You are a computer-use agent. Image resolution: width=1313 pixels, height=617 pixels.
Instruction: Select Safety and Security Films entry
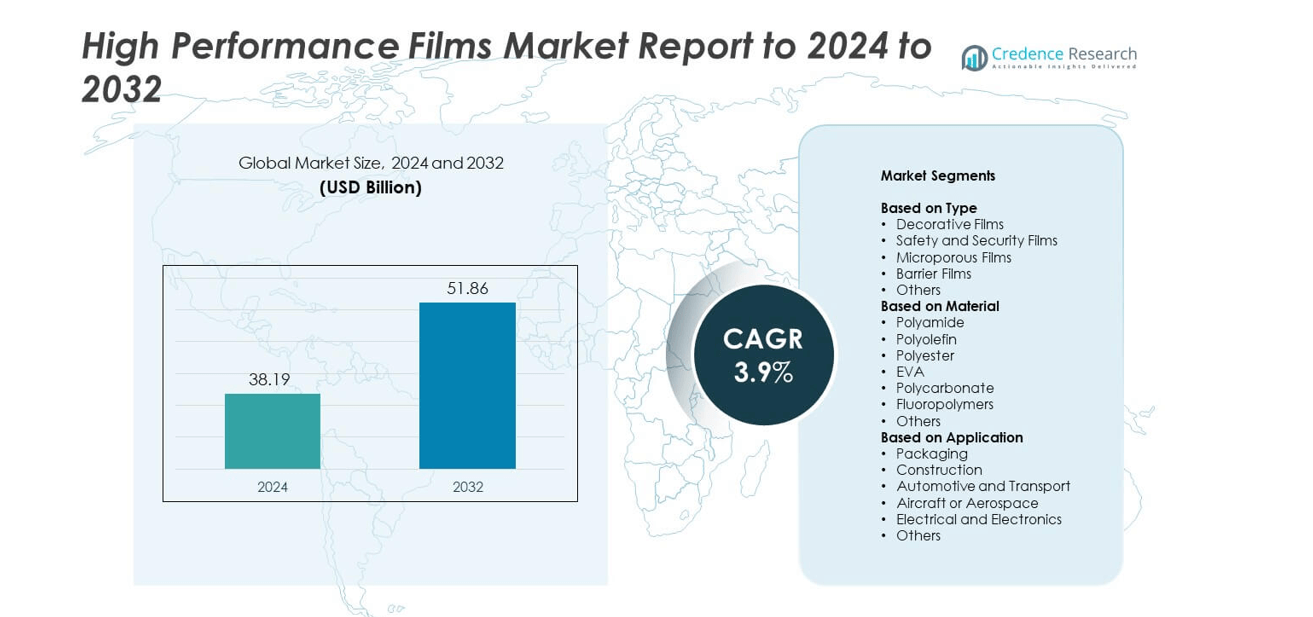976,241
